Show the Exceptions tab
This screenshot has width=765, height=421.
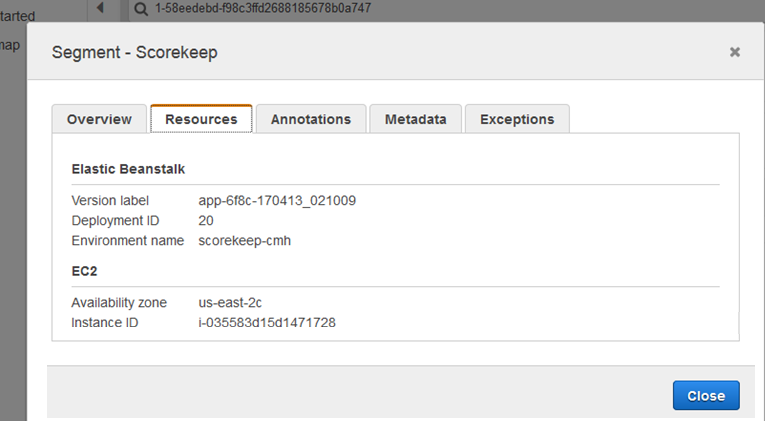[x=516, y=119]
